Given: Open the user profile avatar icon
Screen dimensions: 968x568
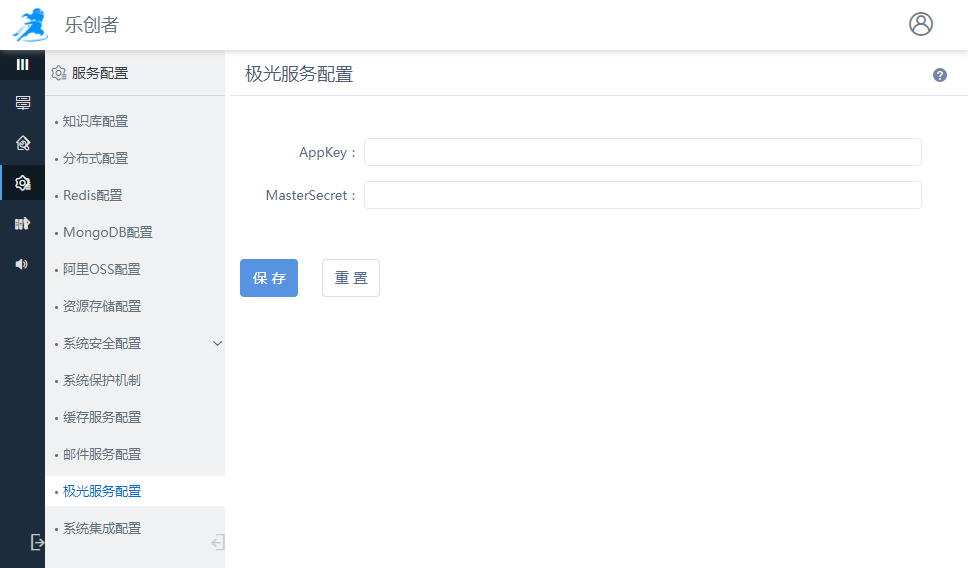Looking at the screenshot, I should (x=920, y=24).
